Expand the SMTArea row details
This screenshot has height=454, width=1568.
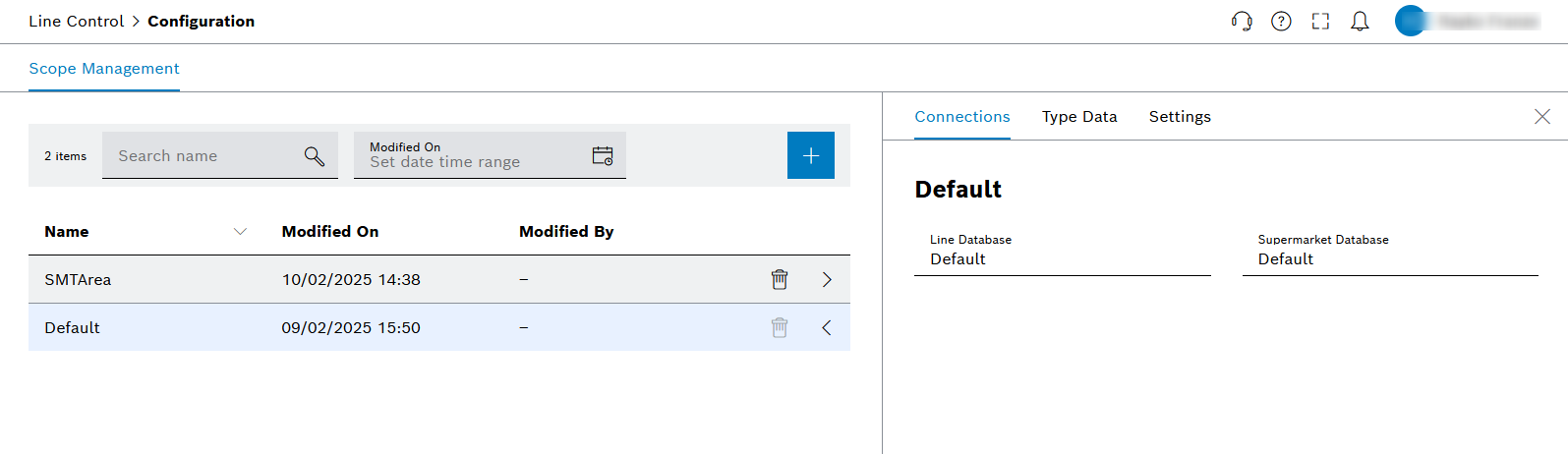[x=827, y=280]
